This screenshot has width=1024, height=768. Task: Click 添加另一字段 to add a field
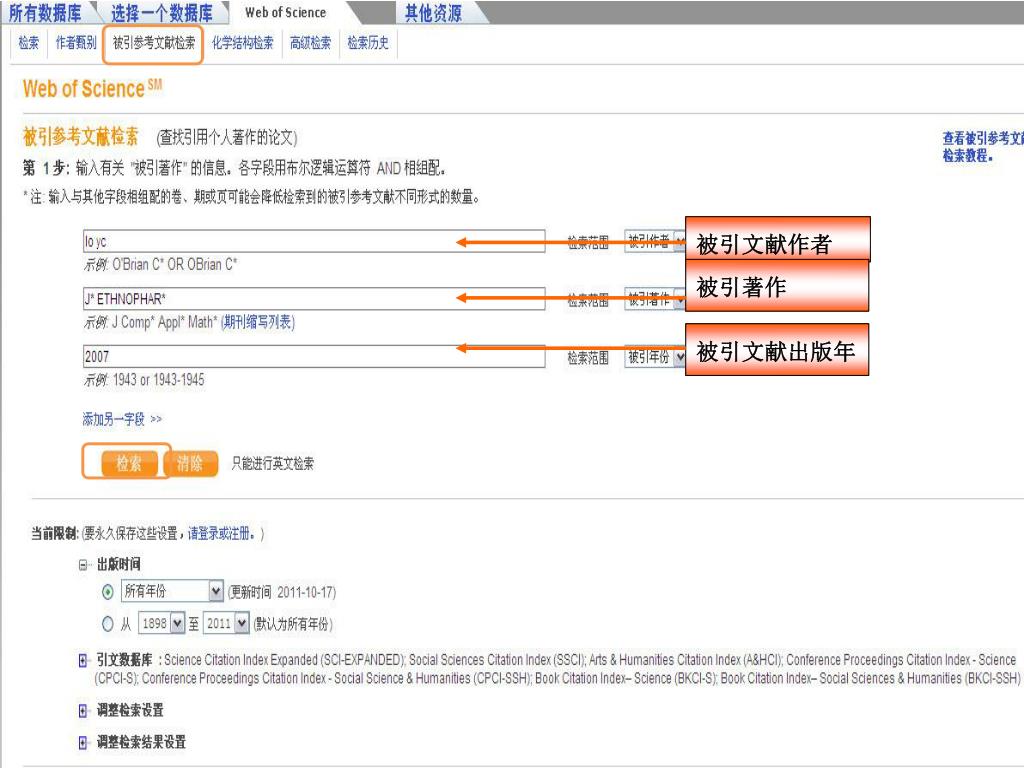(121, 419)
